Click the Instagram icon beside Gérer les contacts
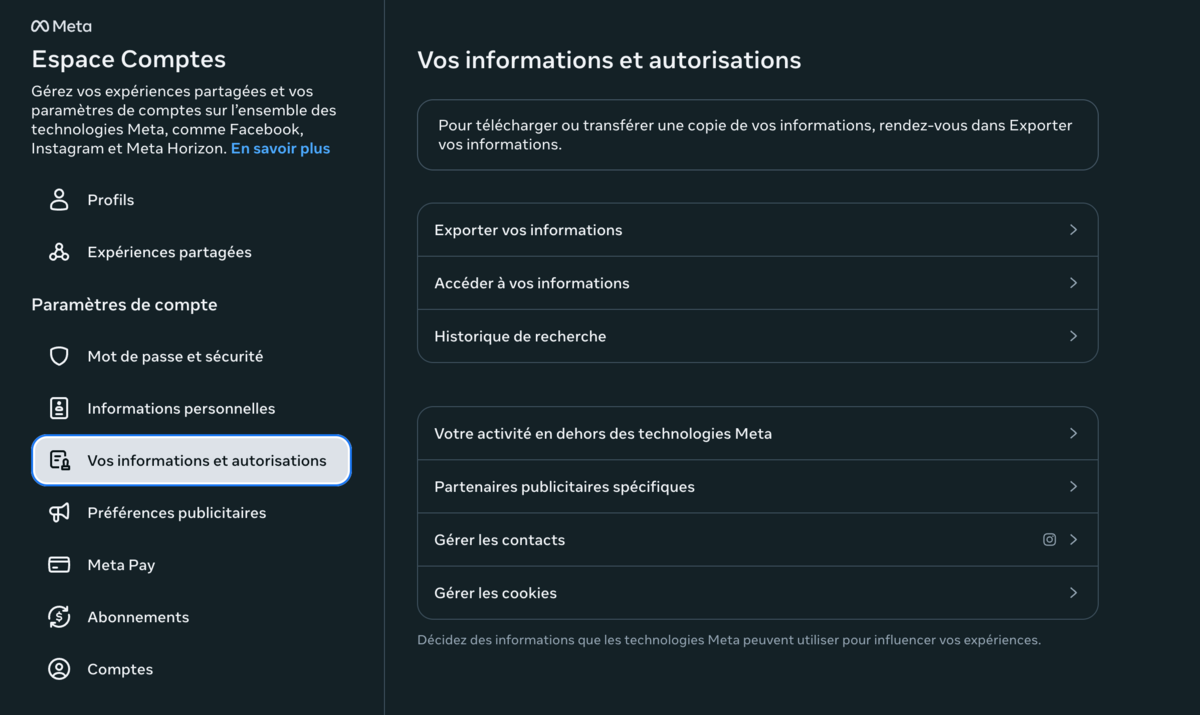The height and width of the screenshot is (715, 1200). point(1049,539)
